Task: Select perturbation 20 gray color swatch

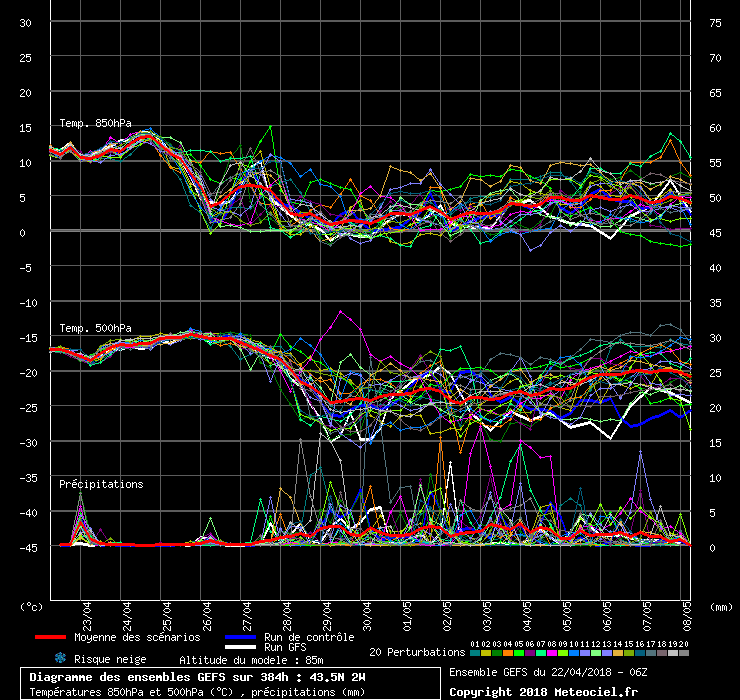Action: pyautogui.click(x=683, y=653)
